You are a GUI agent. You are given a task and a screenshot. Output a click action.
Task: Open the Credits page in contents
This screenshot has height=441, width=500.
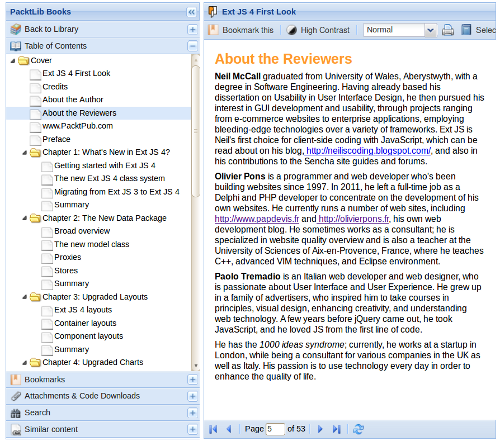click(55, 87)
